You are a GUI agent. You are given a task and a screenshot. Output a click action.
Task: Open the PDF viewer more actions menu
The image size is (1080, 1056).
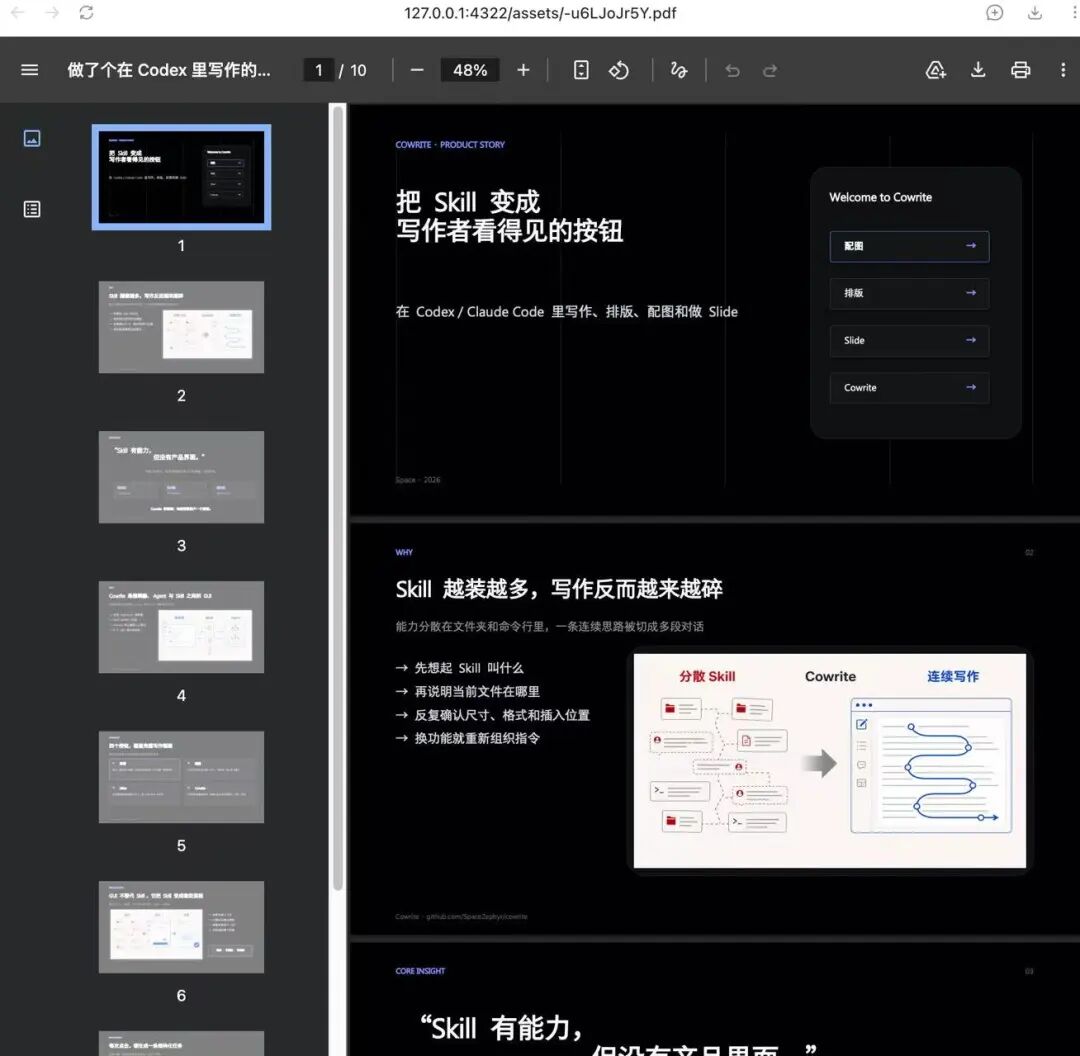[1063, 70]
